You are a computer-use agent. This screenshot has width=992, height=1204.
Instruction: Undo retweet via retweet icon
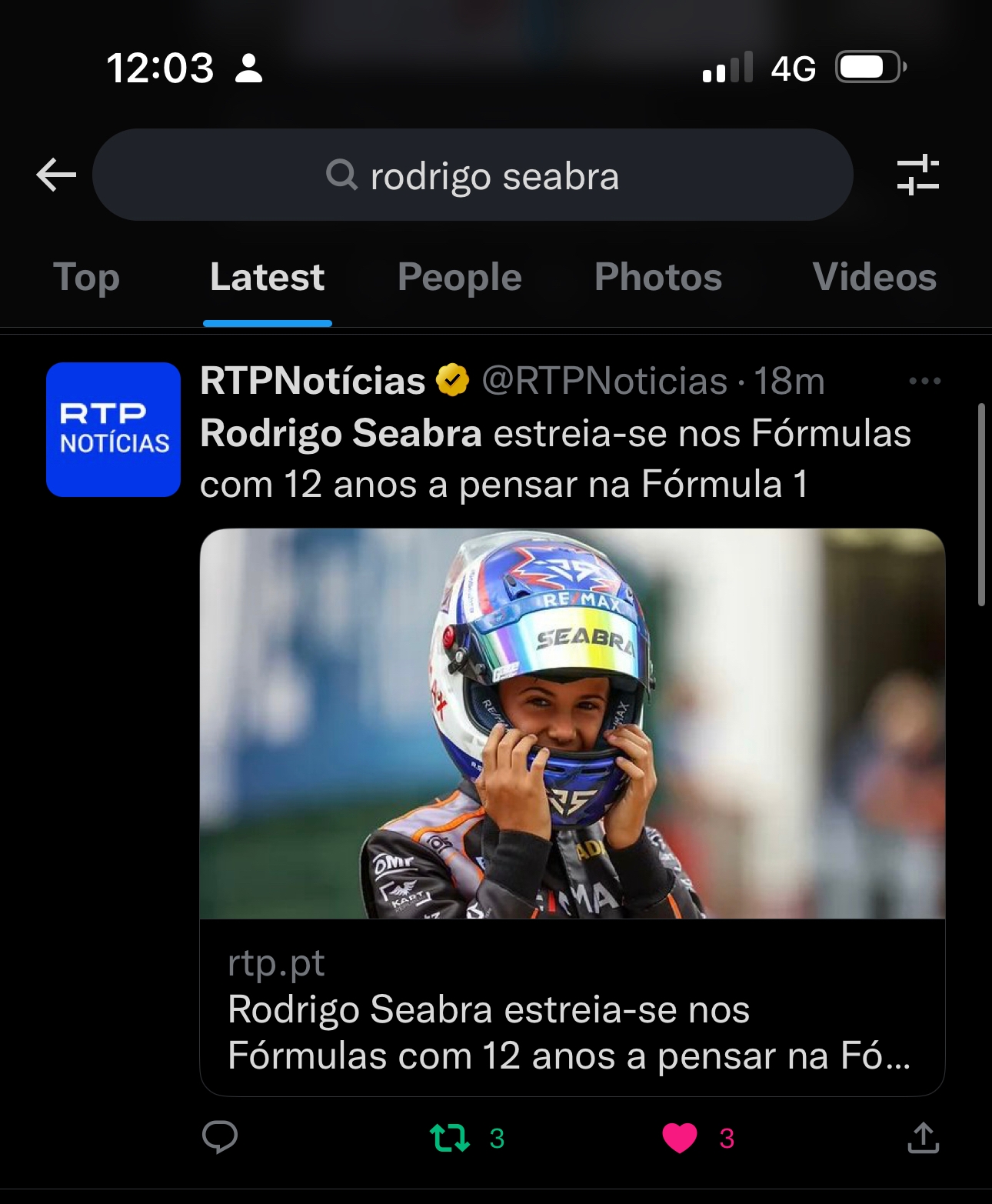coord(450,1137)
